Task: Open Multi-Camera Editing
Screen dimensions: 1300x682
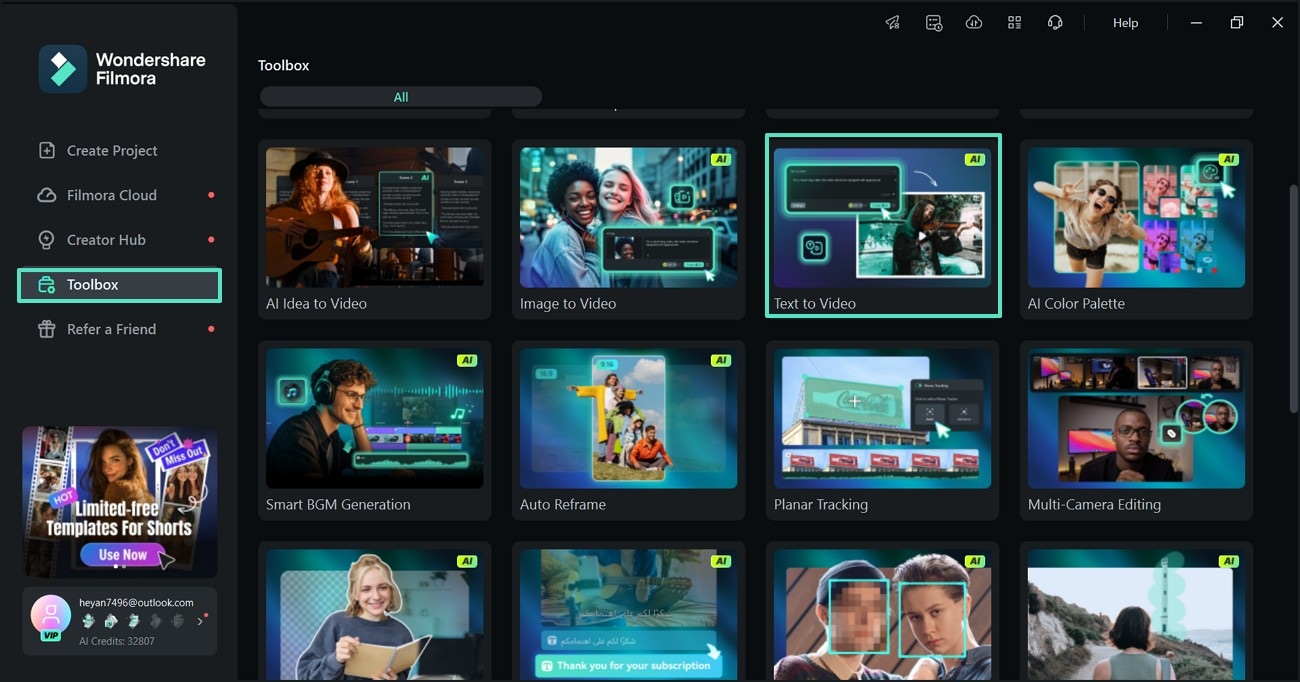Action: click(x=1137, y=430)
